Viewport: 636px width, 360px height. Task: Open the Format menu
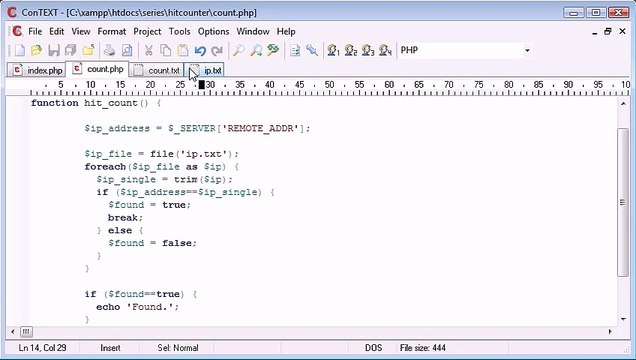tap(112, 31)
